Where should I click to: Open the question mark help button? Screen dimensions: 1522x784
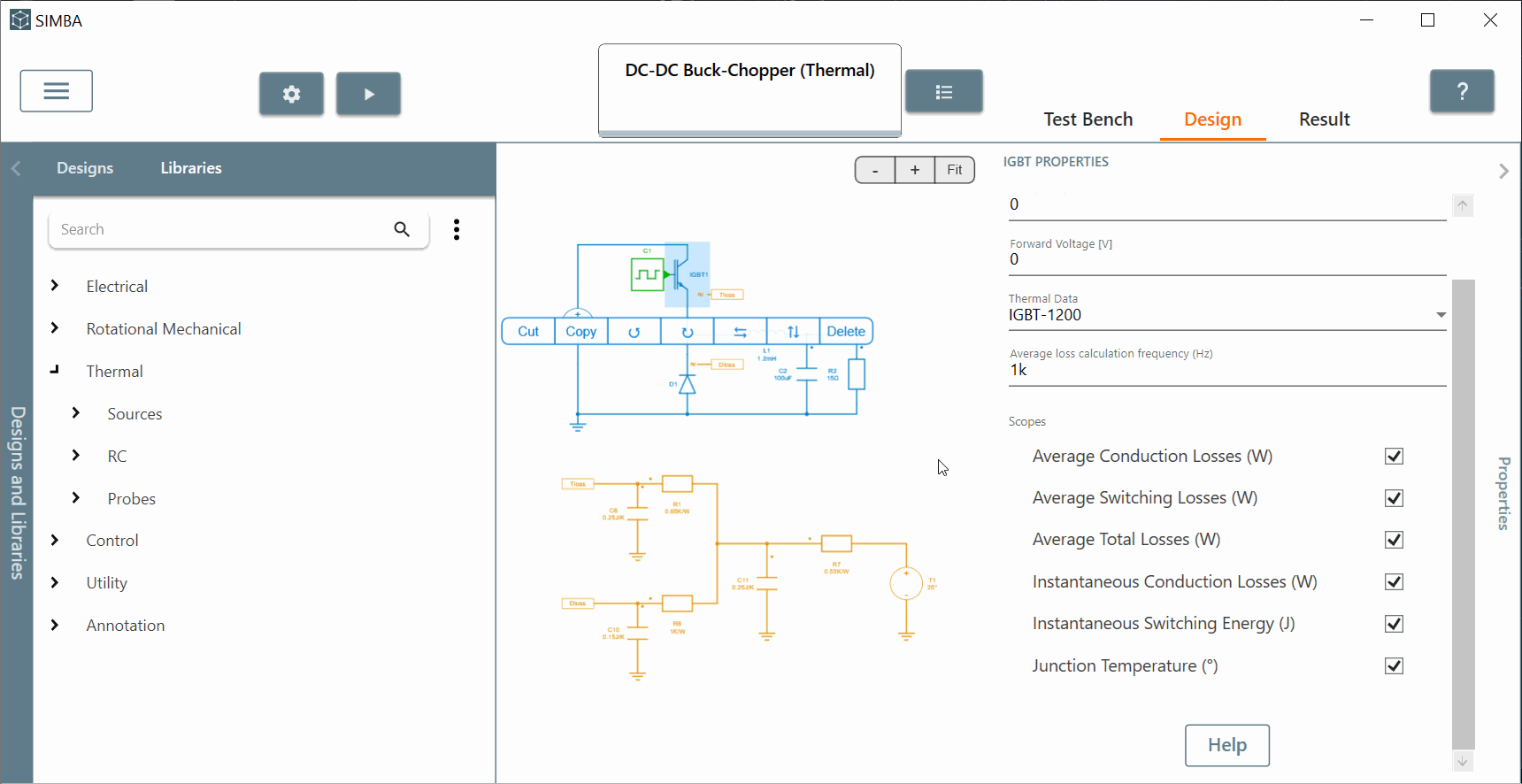point(1462,91)
